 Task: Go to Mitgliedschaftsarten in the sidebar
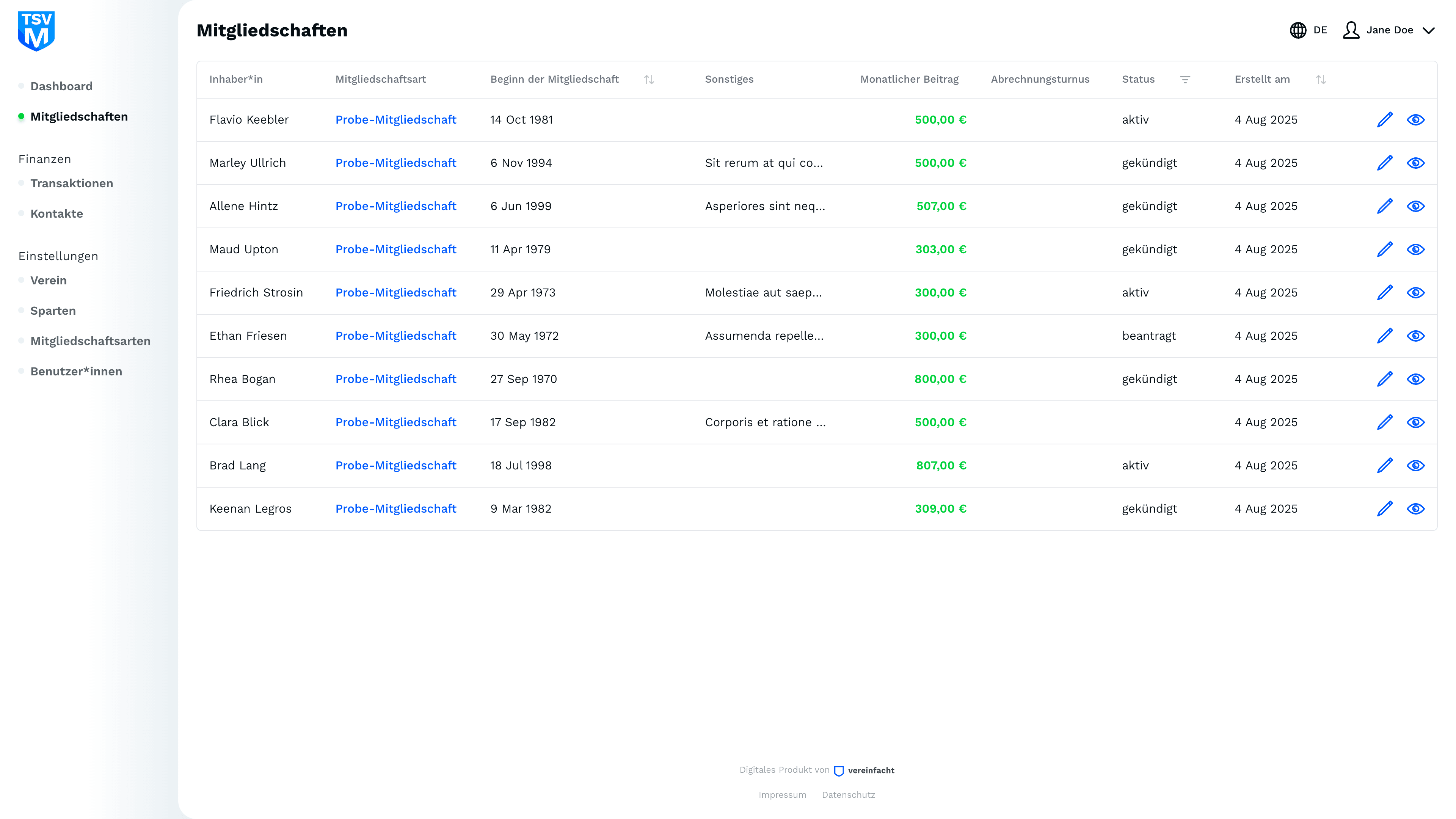(91, 341)
